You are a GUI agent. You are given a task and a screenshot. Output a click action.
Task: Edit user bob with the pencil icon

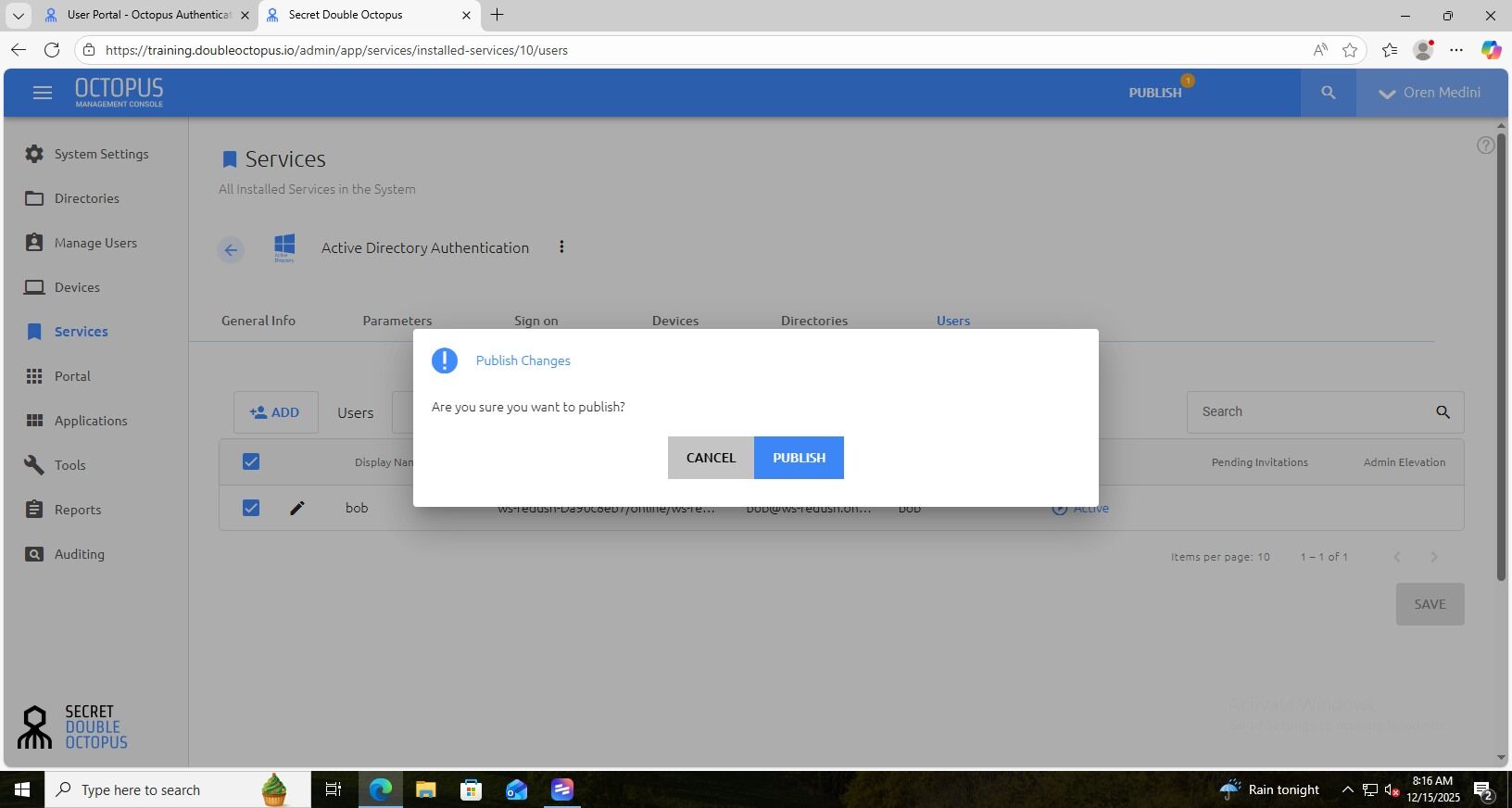click(x=297, y=508)
